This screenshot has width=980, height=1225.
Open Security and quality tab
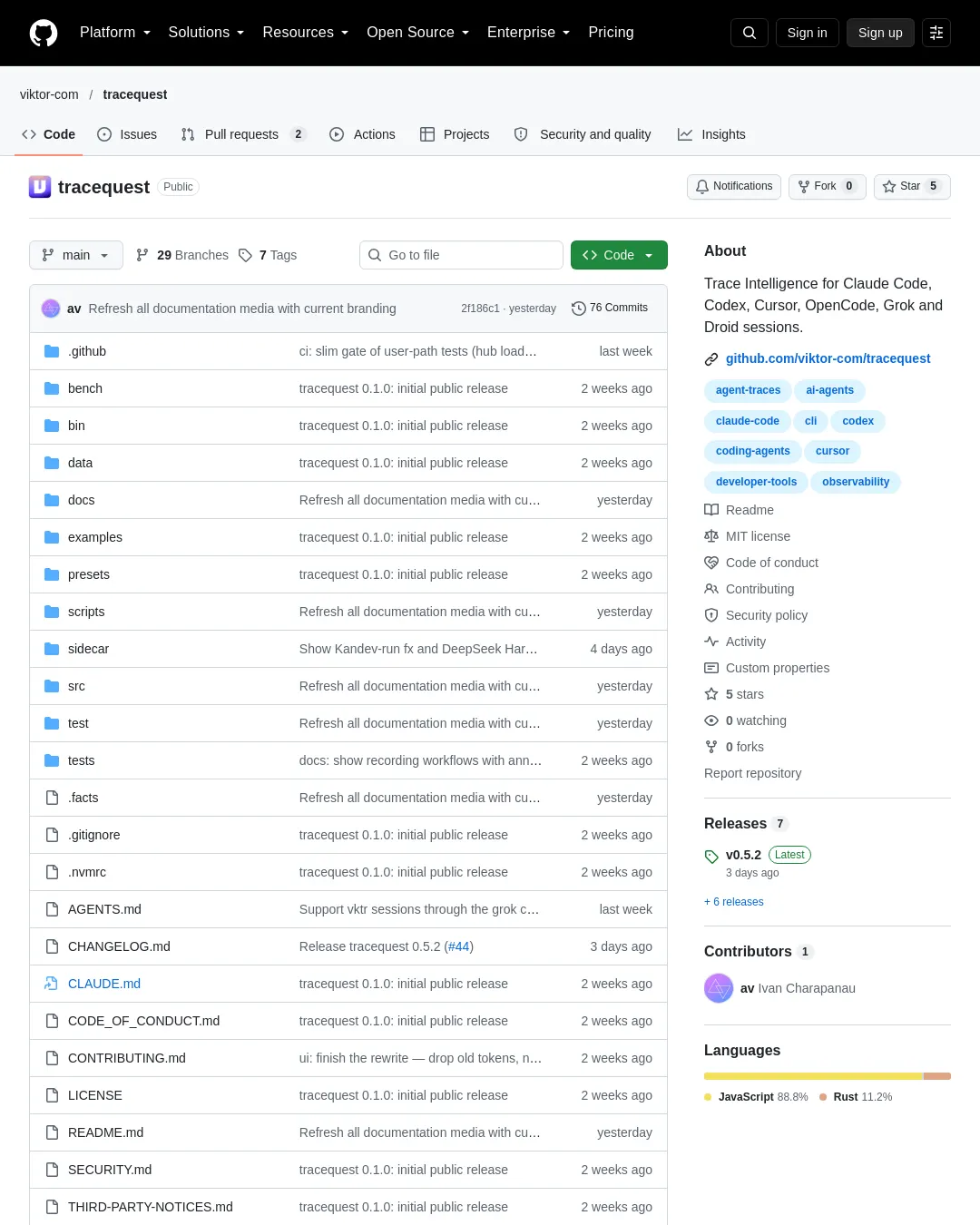(583, 134)
